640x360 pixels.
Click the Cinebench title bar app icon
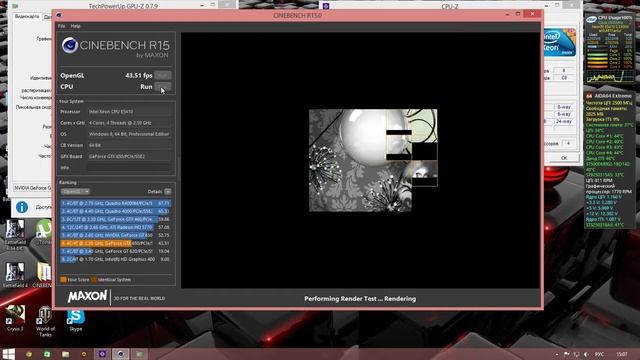[x=59, y=15]
